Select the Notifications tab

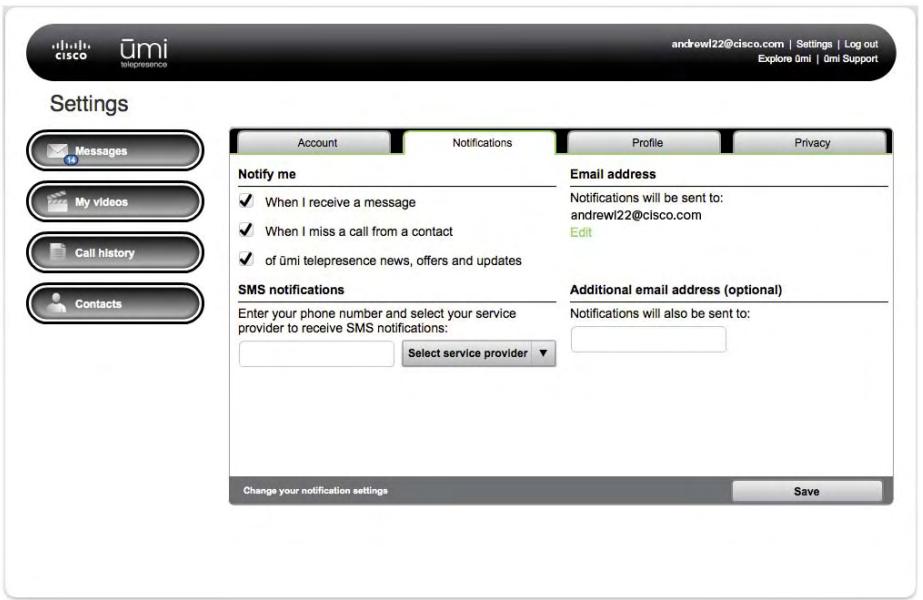pyautogui.click(x=480, y=142)
